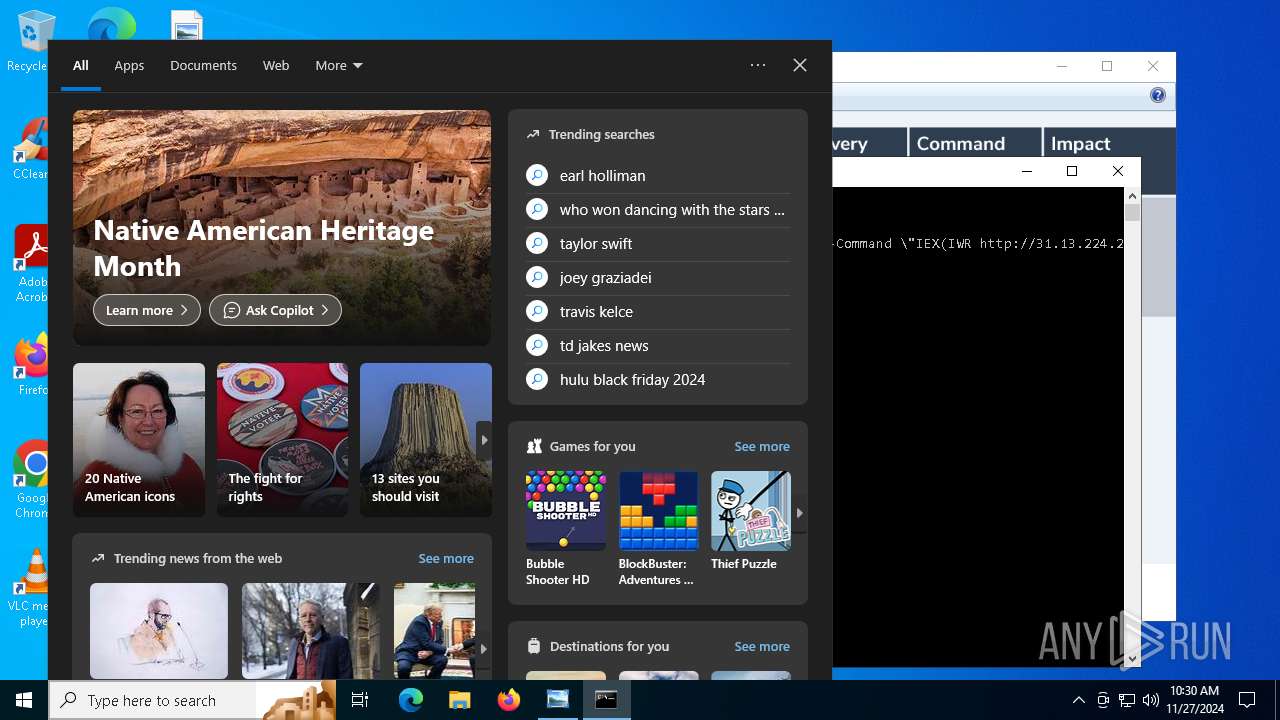Select the Web search tab

click(276, 65)
